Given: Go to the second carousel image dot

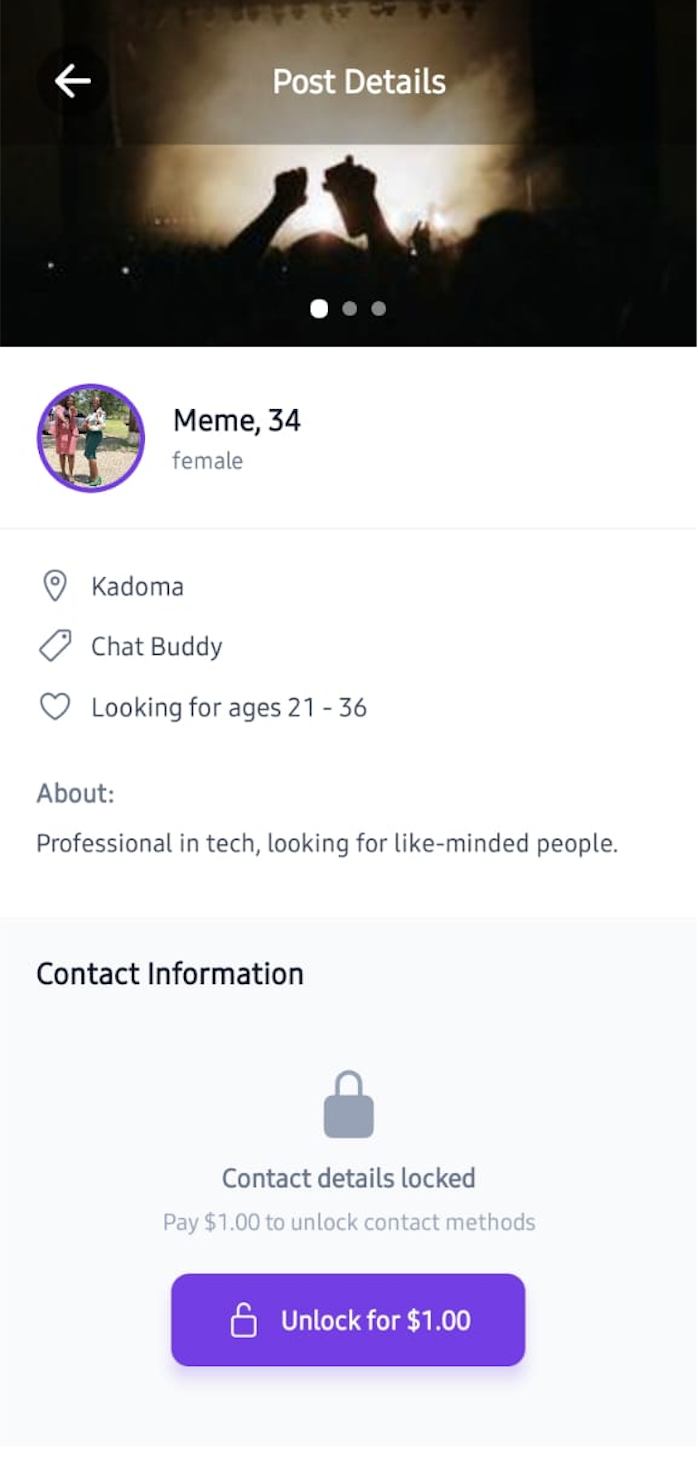Looking at the screenshot, I should (x=349, y=309).
